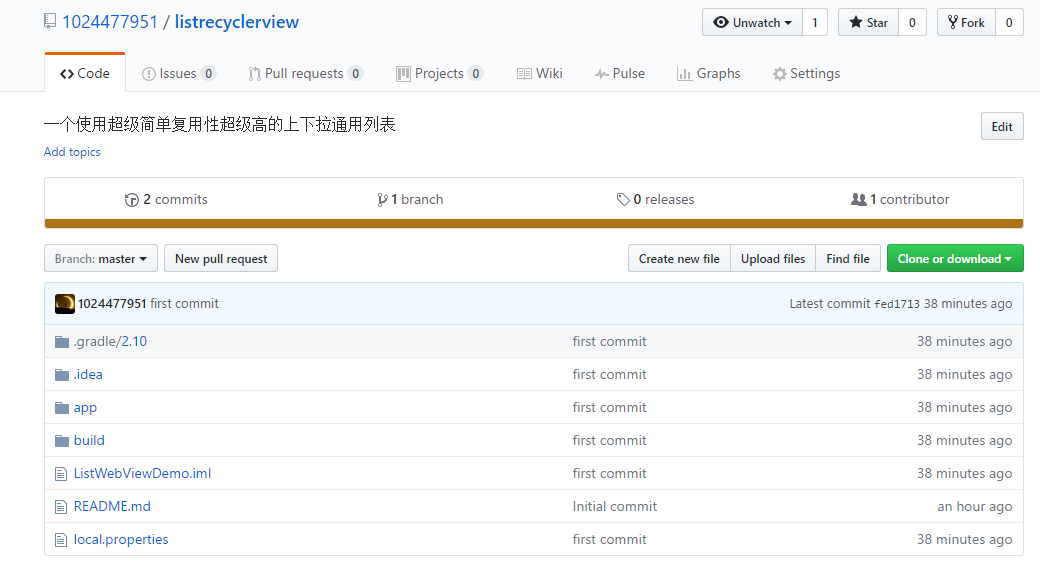
Task: Click the Pulse activity icon
Action: click(602, 74)
